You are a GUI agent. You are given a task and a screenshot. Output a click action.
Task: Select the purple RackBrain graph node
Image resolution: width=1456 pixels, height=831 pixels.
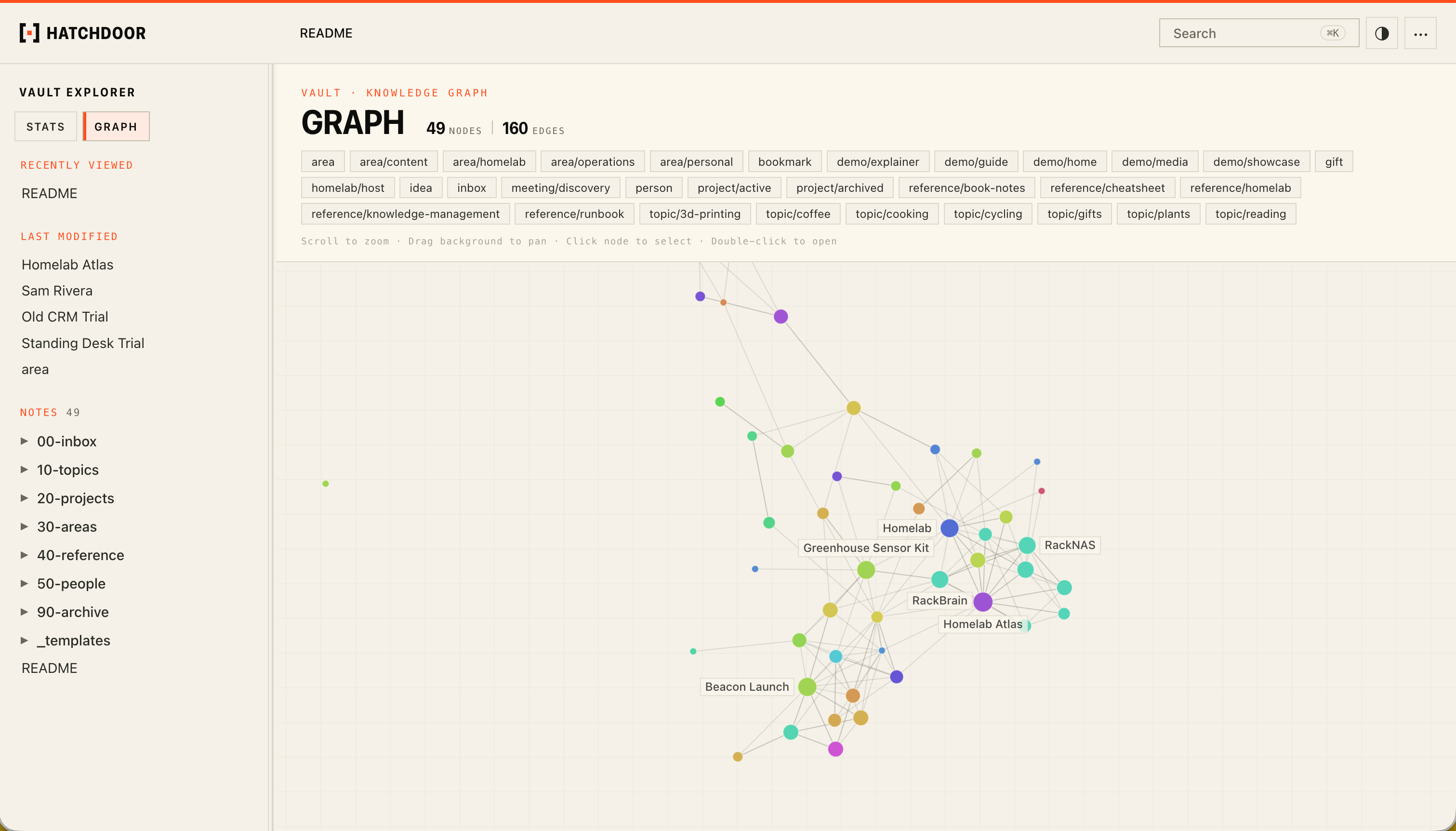983,602
